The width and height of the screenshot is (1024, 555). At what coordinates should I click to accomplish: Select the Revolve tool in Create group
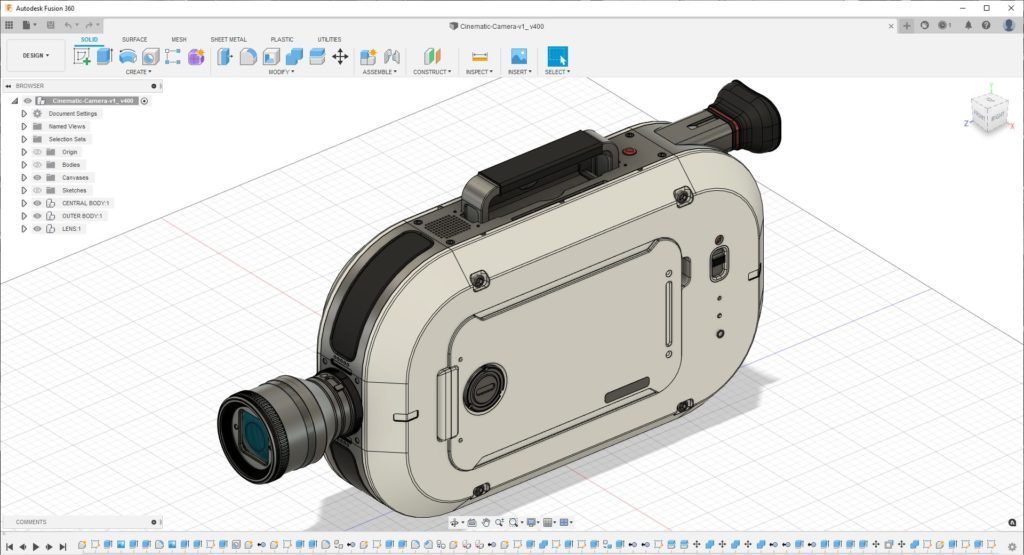tap(128, 57)
